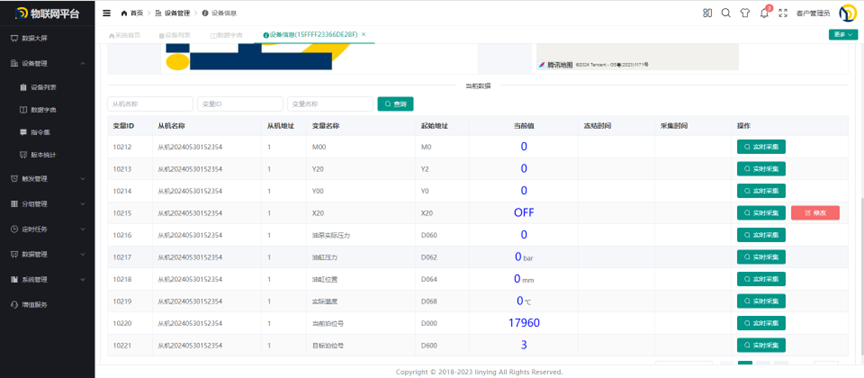Expand the 分组管理 sidebar menu
This screenshot has height=378, width=864.
click(x=47, y=204)
